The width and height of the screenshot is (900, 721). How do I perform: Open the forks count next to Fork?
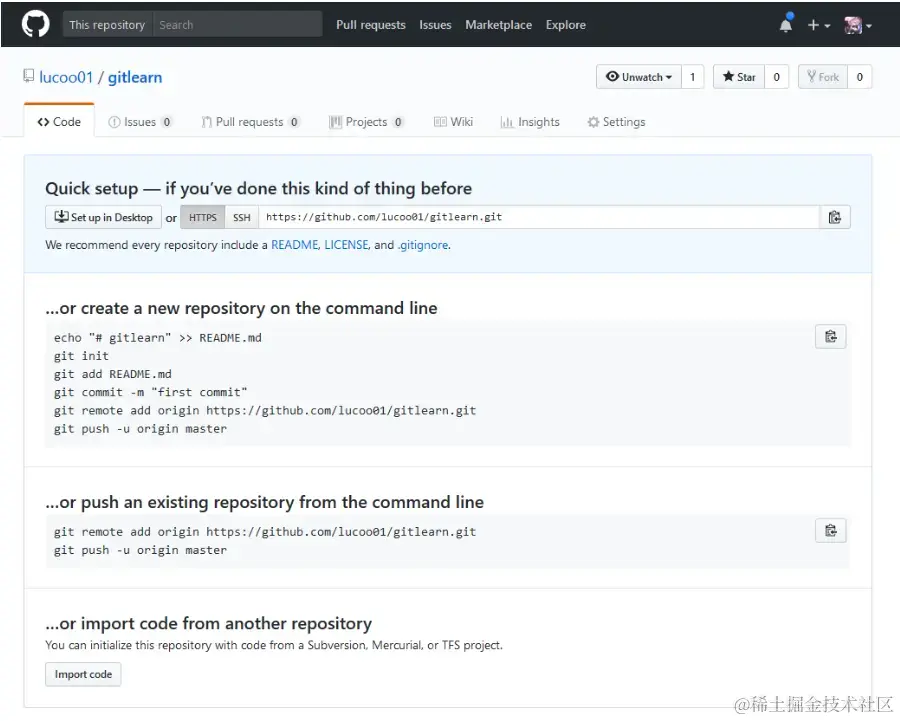point(860,77)
